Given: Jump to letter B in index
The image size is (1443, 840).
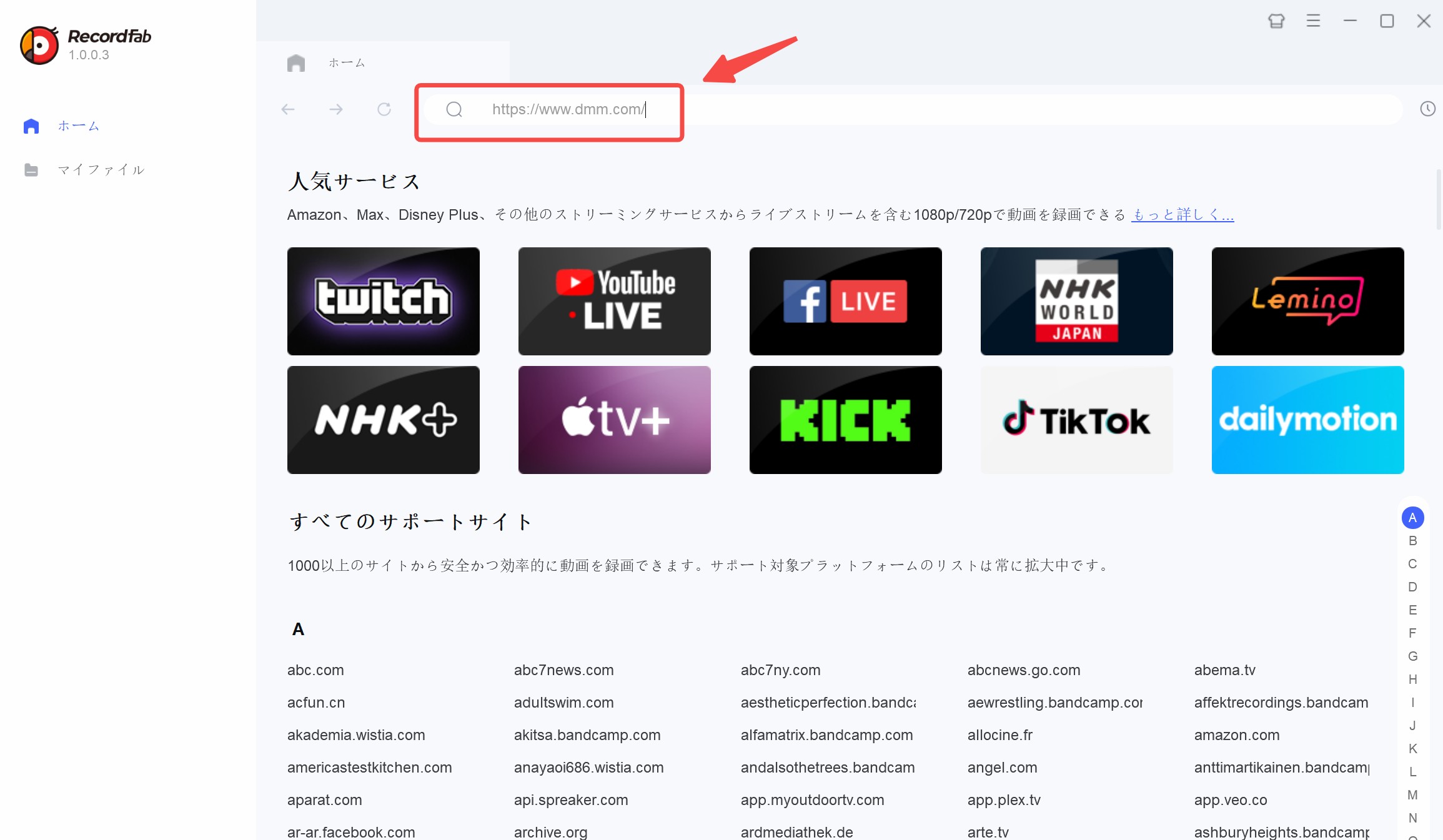Looking at the screenshot, I should pyautogui.click(x=1412, y=541).
